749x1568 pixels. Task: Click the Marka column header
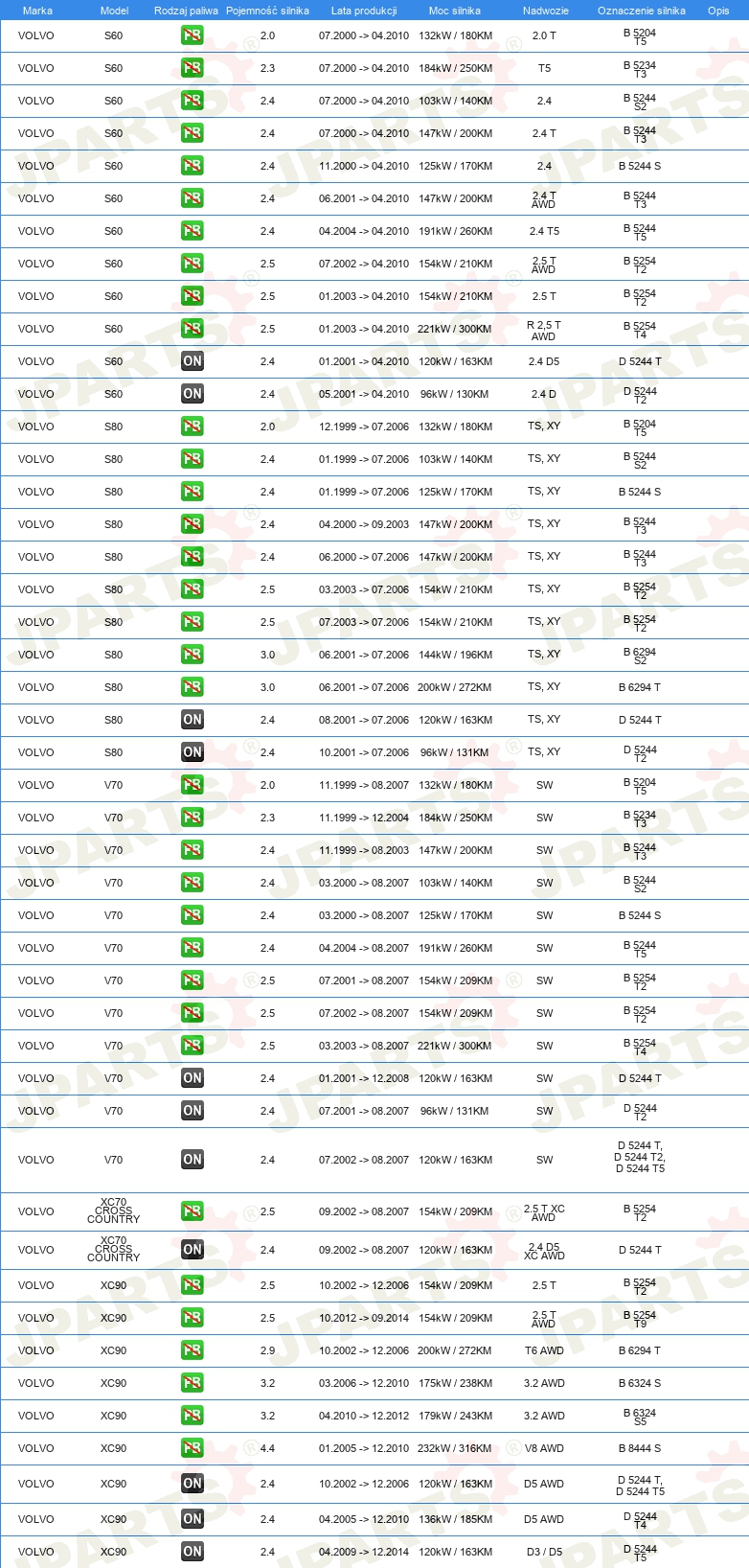point(37,11)
